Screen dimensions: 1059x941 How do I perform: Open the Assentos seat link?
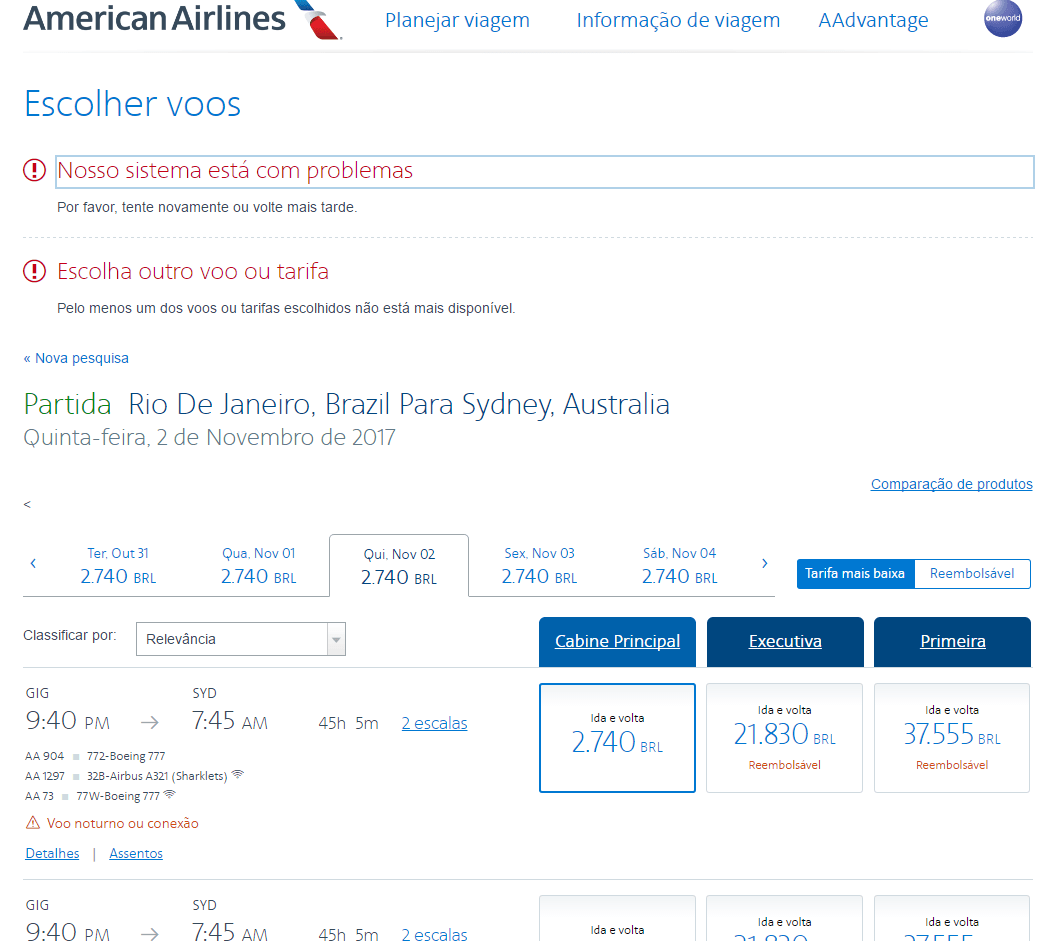point(136,853)
